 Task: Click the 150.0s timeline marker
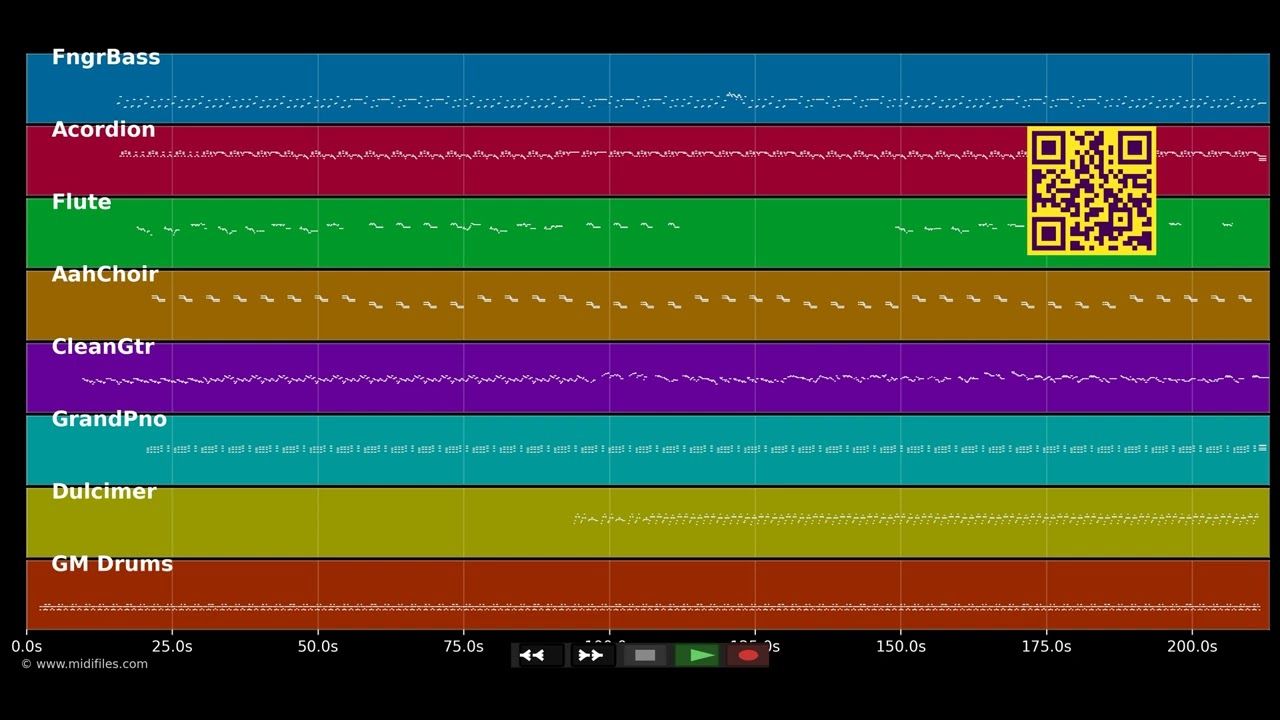[x=900, y=646]
